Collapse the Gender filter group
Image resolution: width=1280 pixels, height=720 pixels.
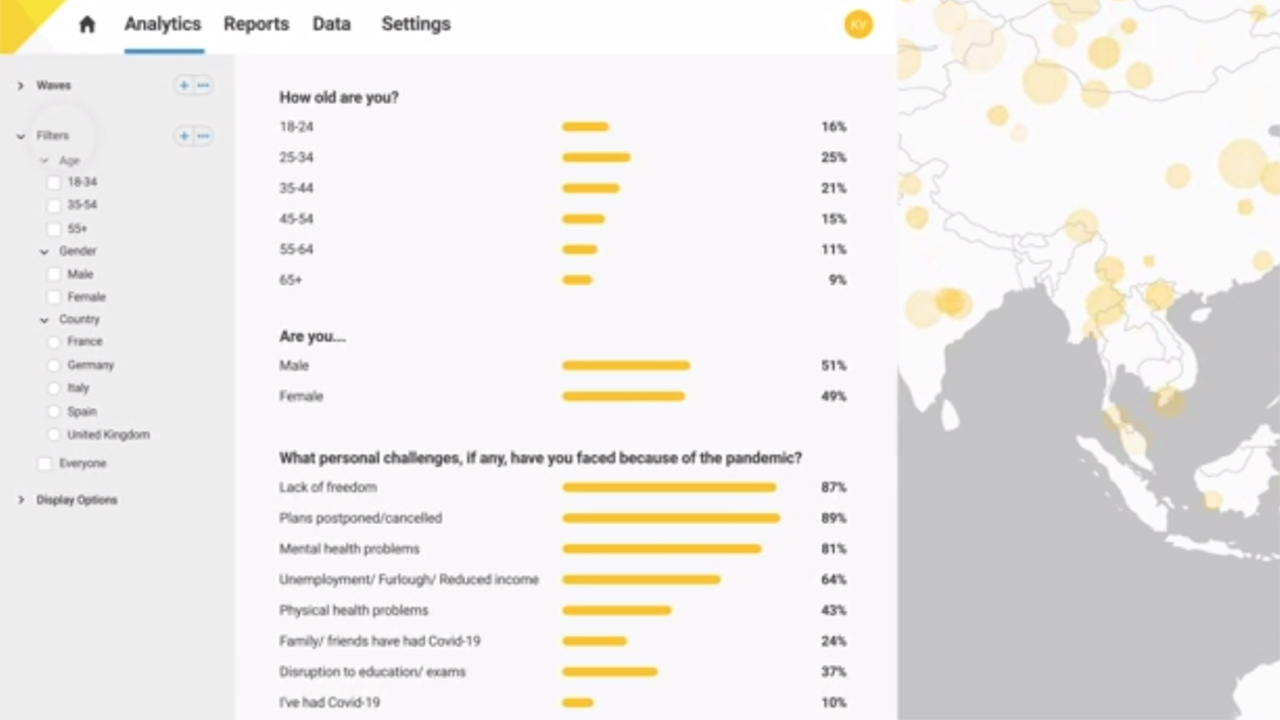click(x=44, y=252)
